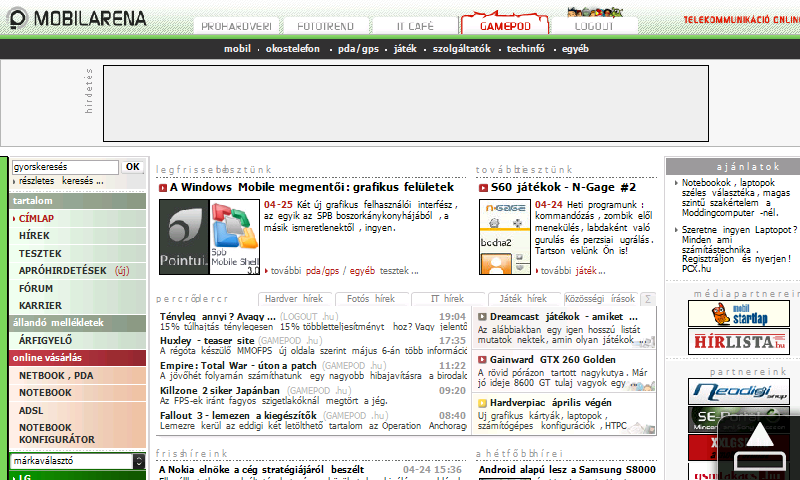The image size is (800, 480).
Task: Open the Tényleg annyi? Avagy news item
Action: coord(217,316)
